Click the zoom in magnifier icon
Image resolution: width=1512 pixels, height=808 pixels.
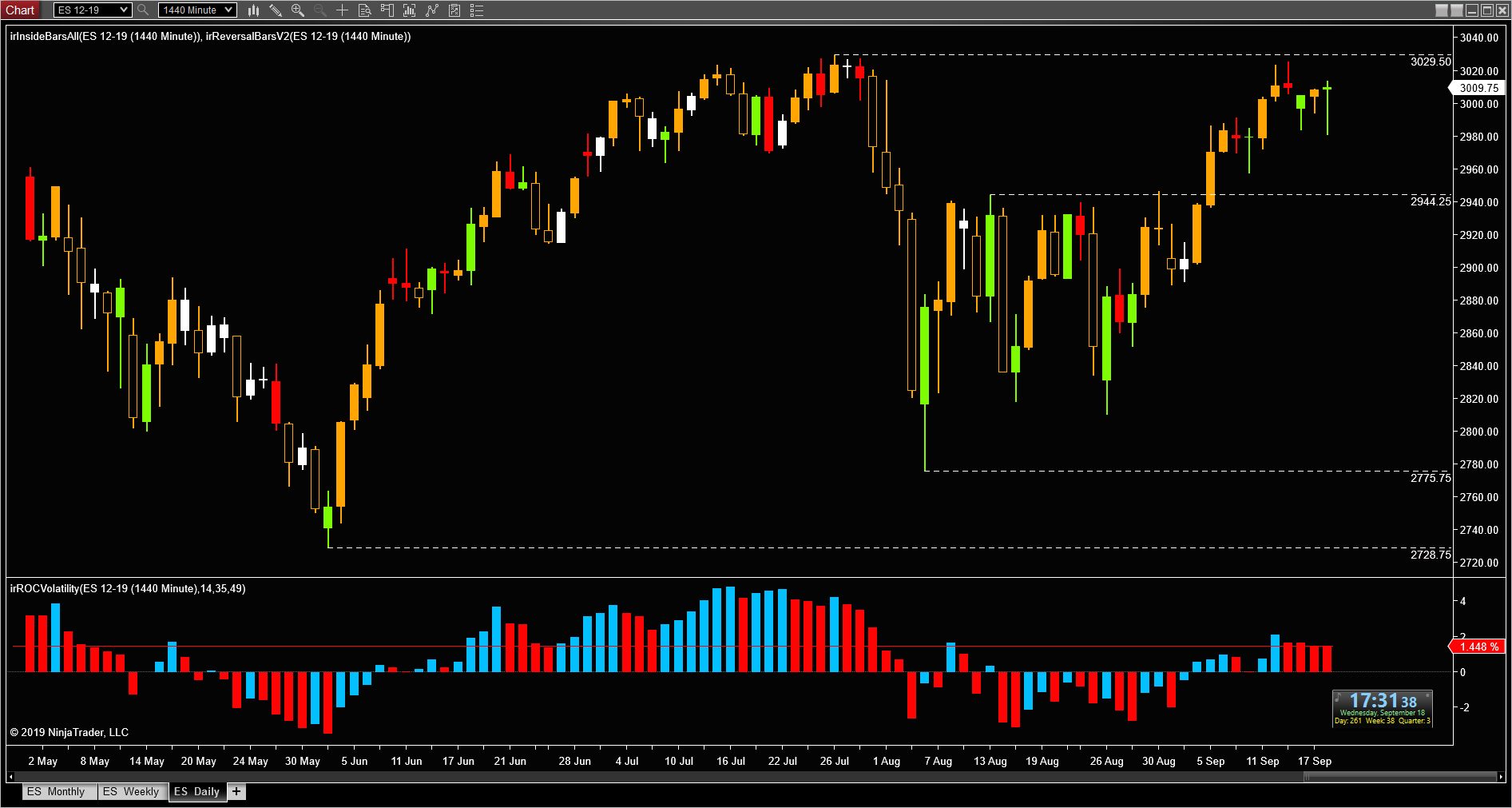298,10
